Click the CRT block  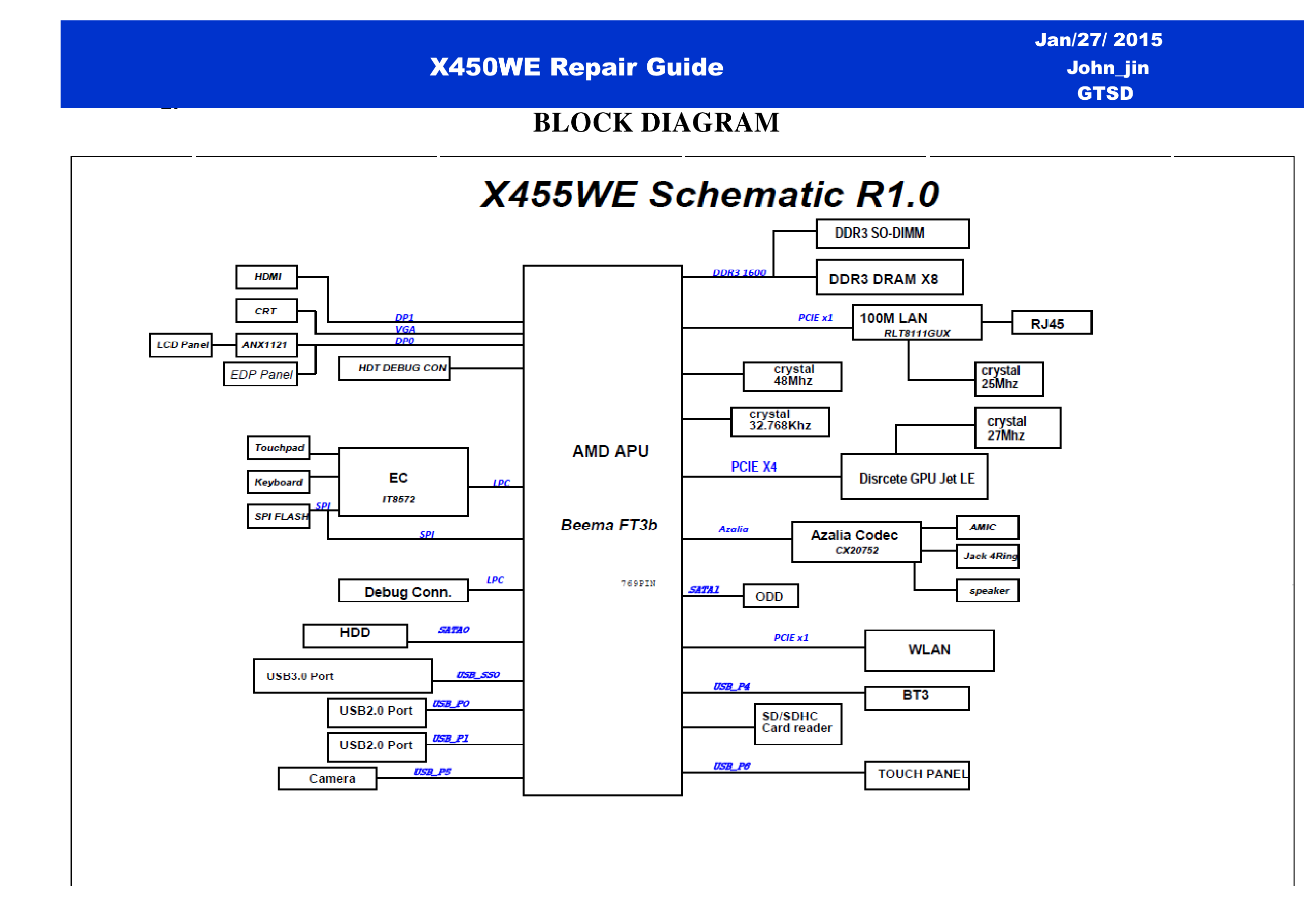click(x=266, y=311)
